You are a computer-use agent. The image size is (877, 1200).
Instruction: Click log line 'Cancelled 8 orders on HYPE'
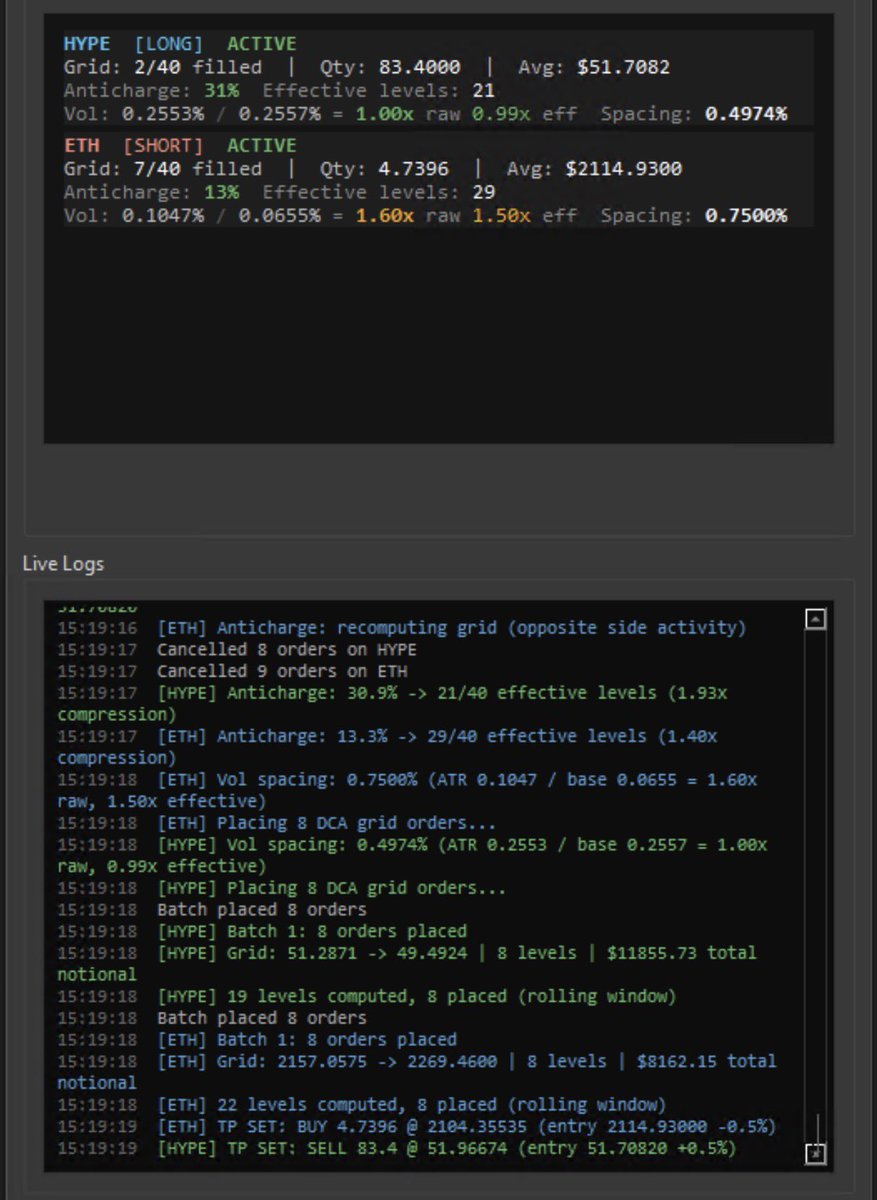click(287, 649)
